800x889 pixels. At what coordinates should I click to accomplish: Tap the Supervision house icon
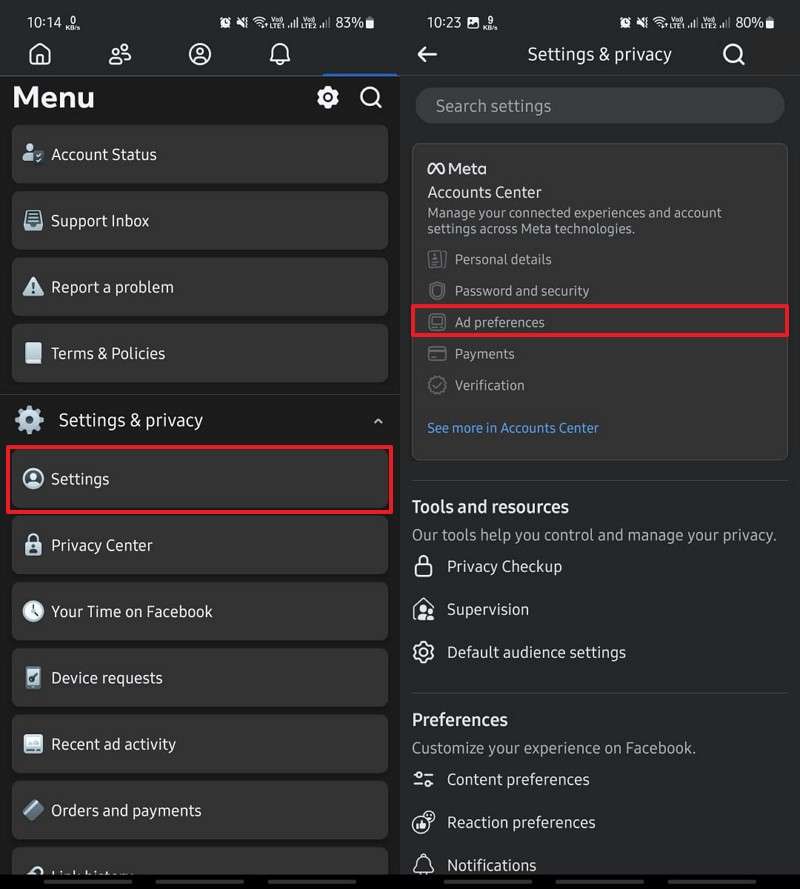pyautogui.click(x=424, y=609)
